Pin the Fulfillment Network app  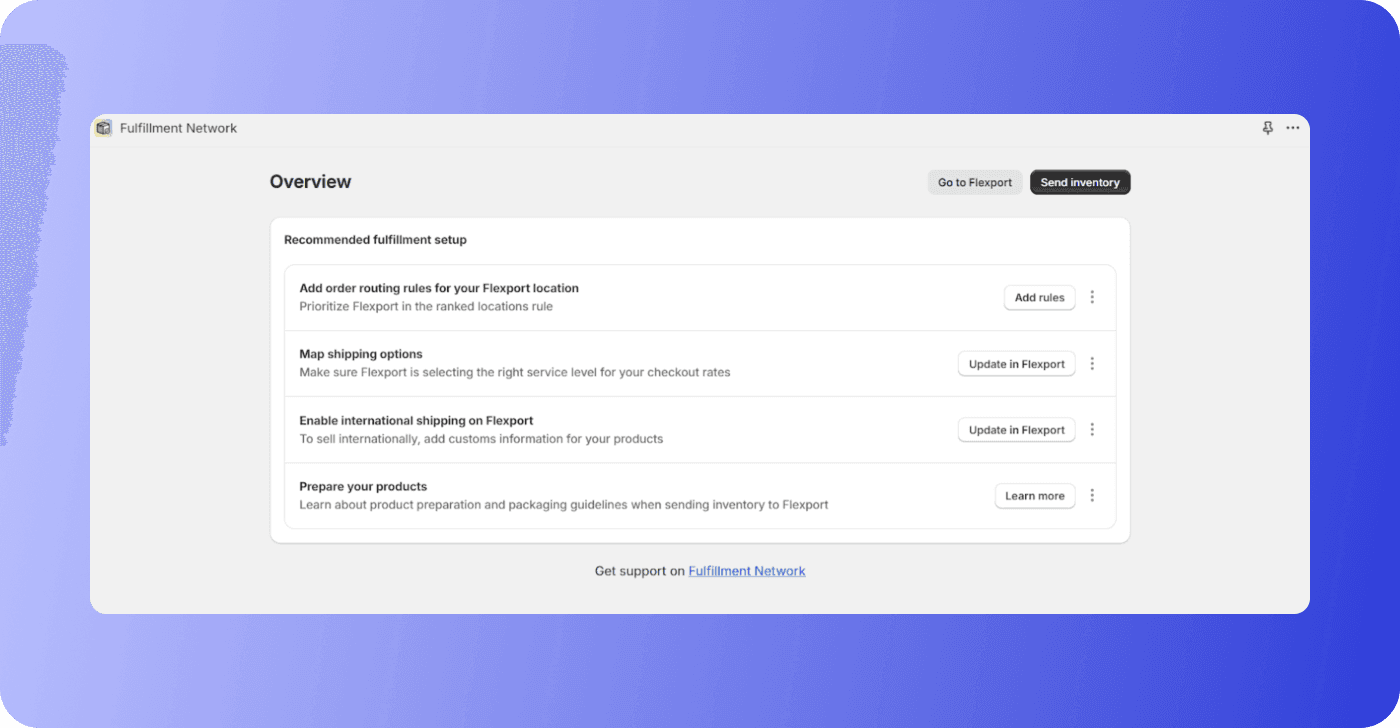tap(1267, 128)
